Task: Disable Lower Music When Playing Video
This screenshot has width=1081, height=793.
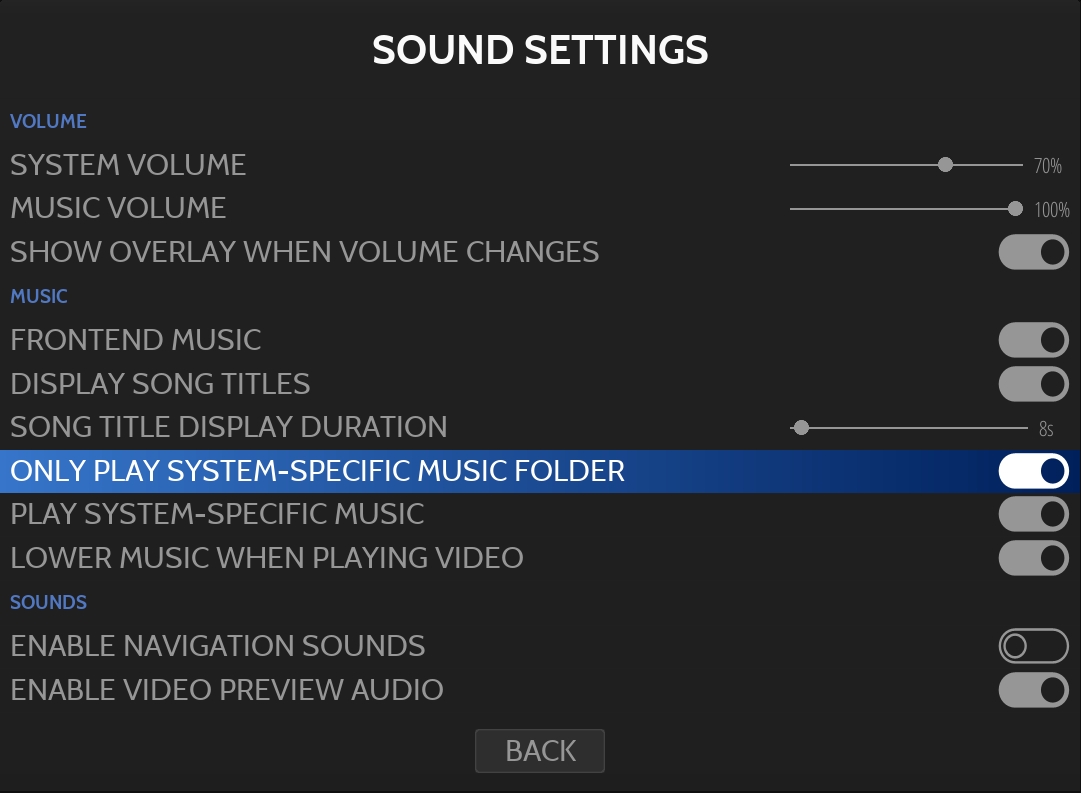Action: tap(1033, 558)
